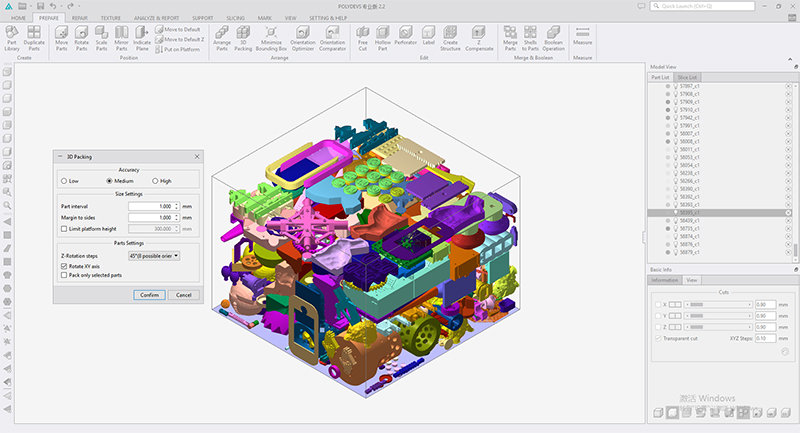Click Minimize Bounding Box icon
This screenshot has height=433, width=800.
click(271, 38)
